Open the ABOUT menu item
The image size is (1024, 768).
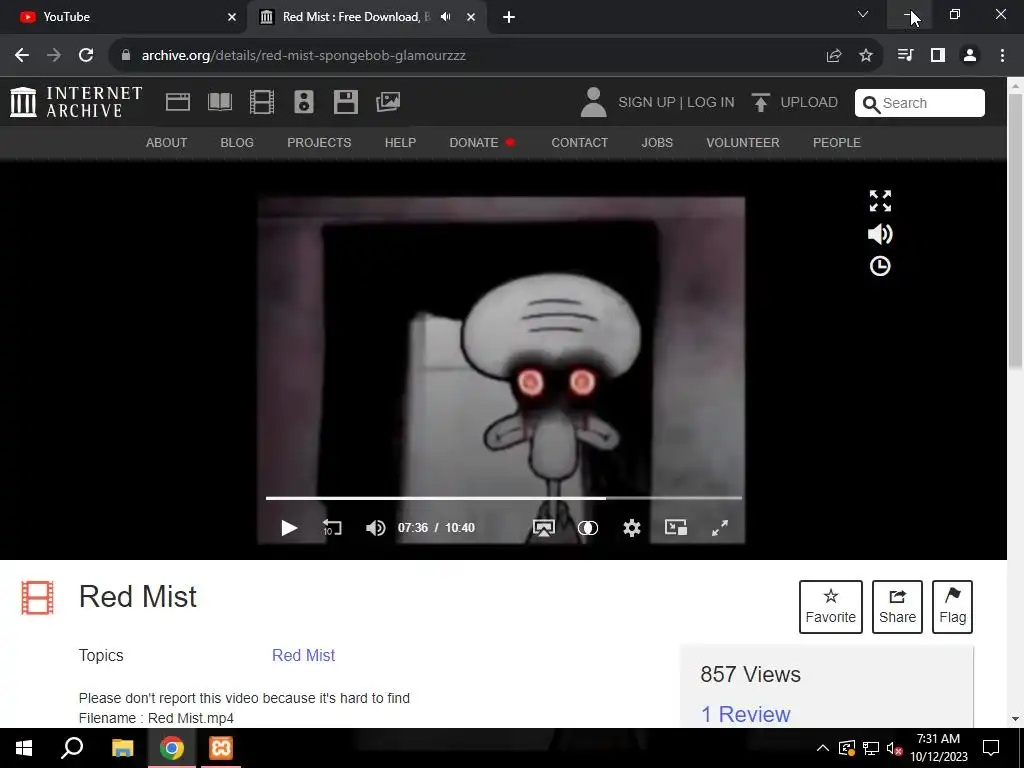click(x=167, y=142)
